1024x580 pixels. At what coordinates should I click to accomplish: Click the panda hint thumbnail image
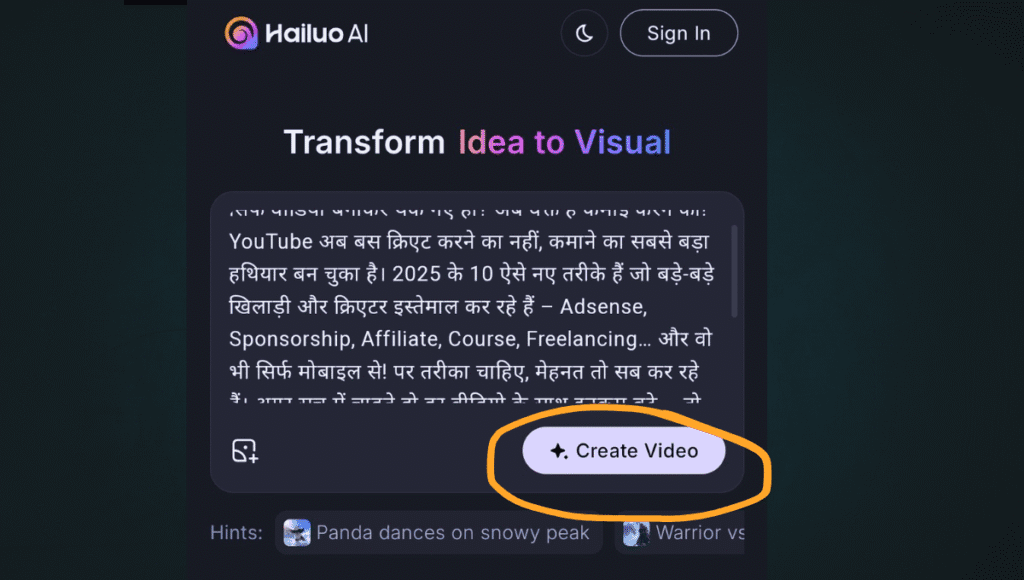[x=297, y=533]
